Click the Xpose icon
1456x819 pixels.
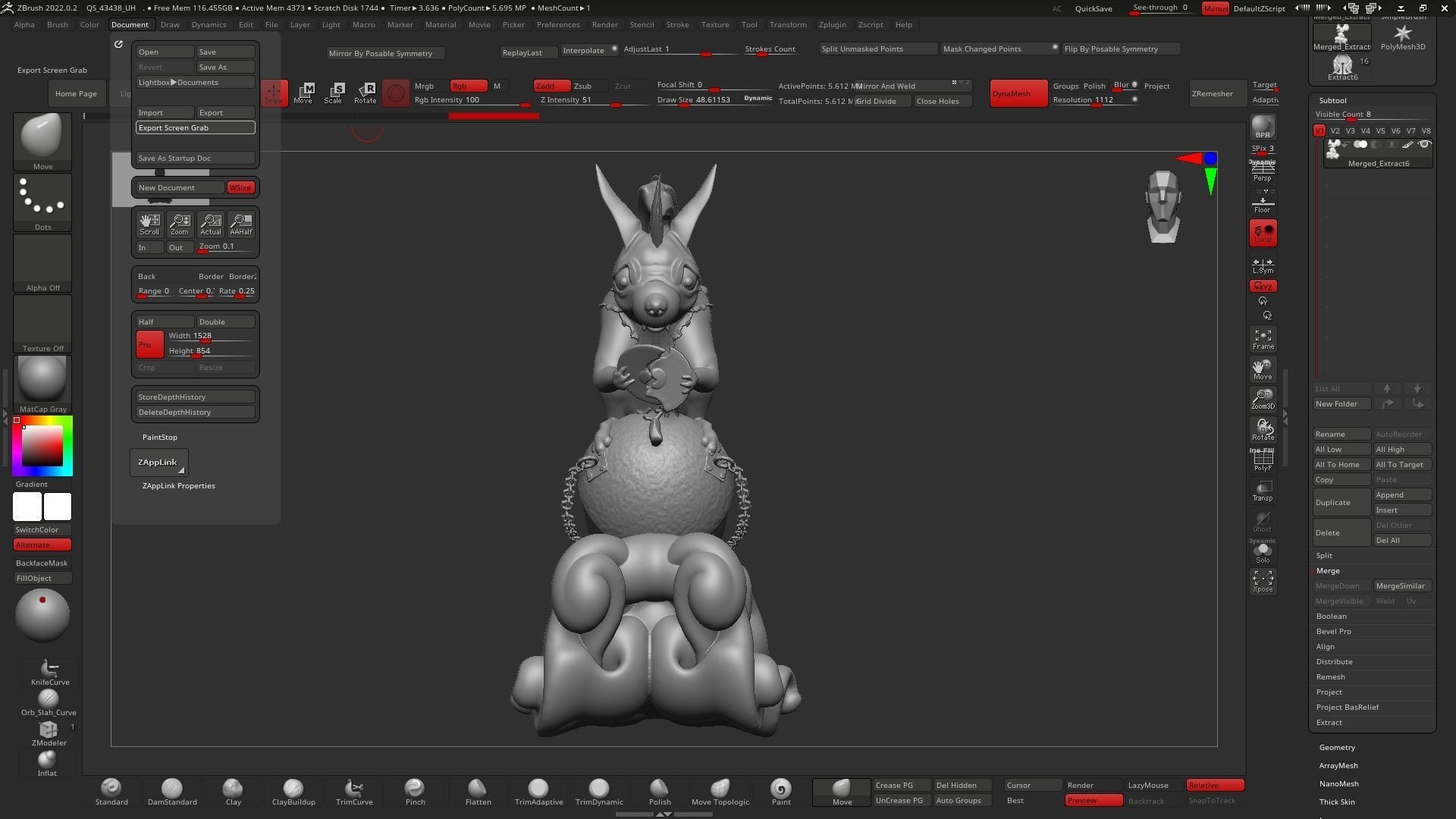pos(1263,582)
